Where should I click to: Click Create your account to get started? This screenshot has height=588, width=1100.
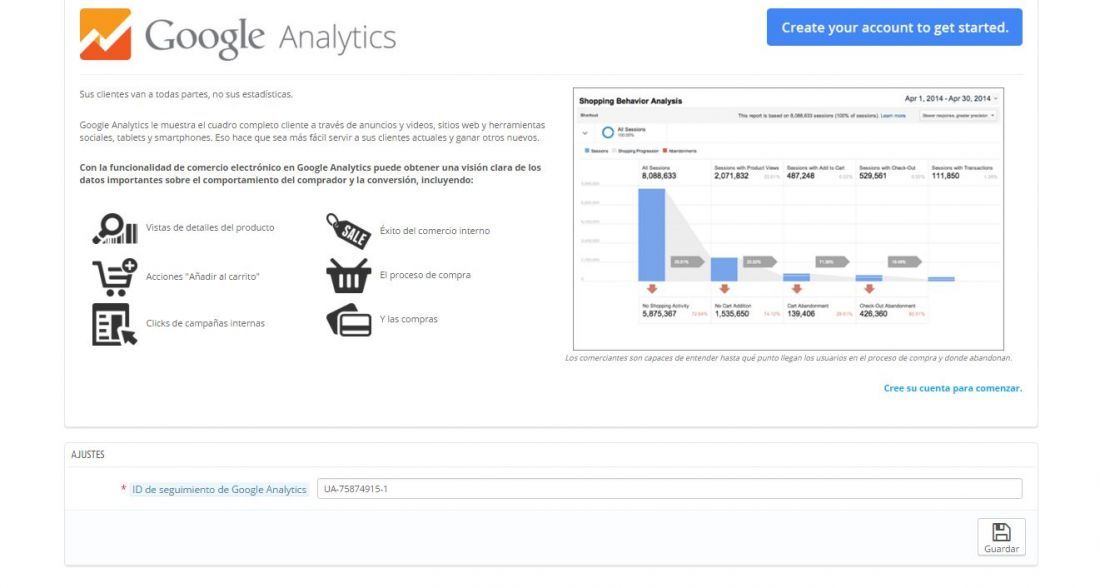[894, 27]
